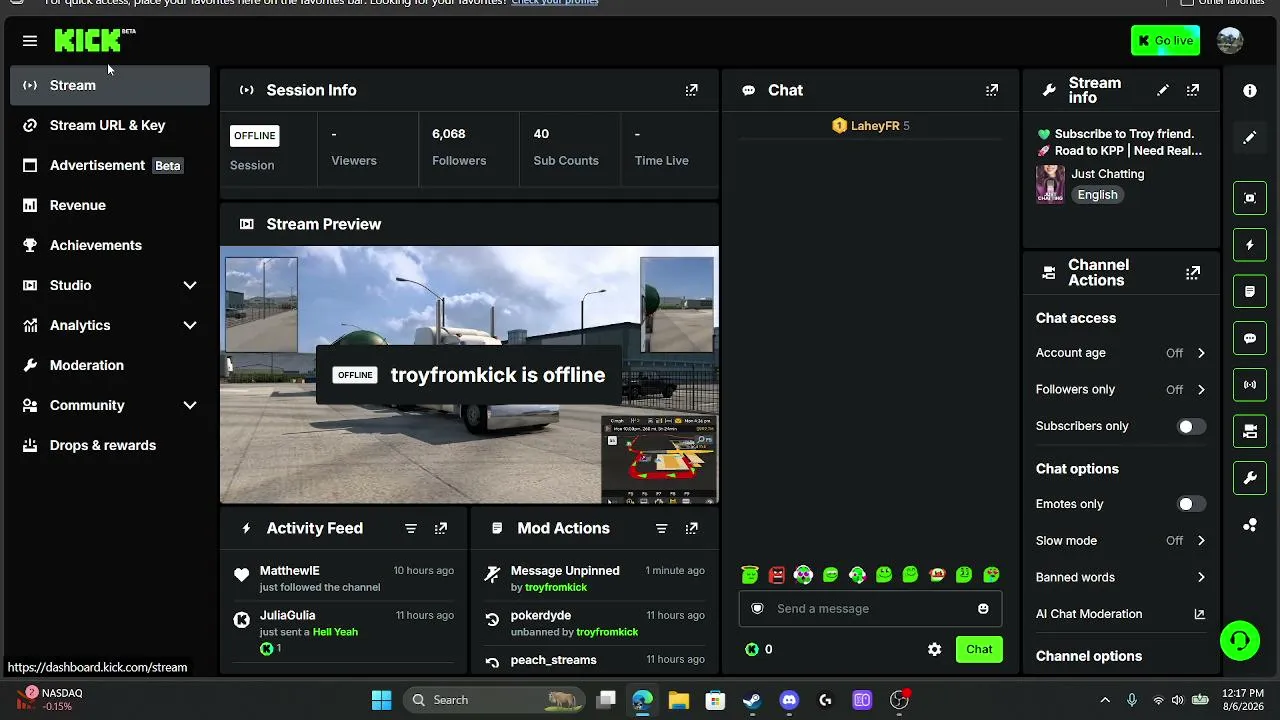Open the emoji picker in message box
1280x720 pixels.
(983, 609)
